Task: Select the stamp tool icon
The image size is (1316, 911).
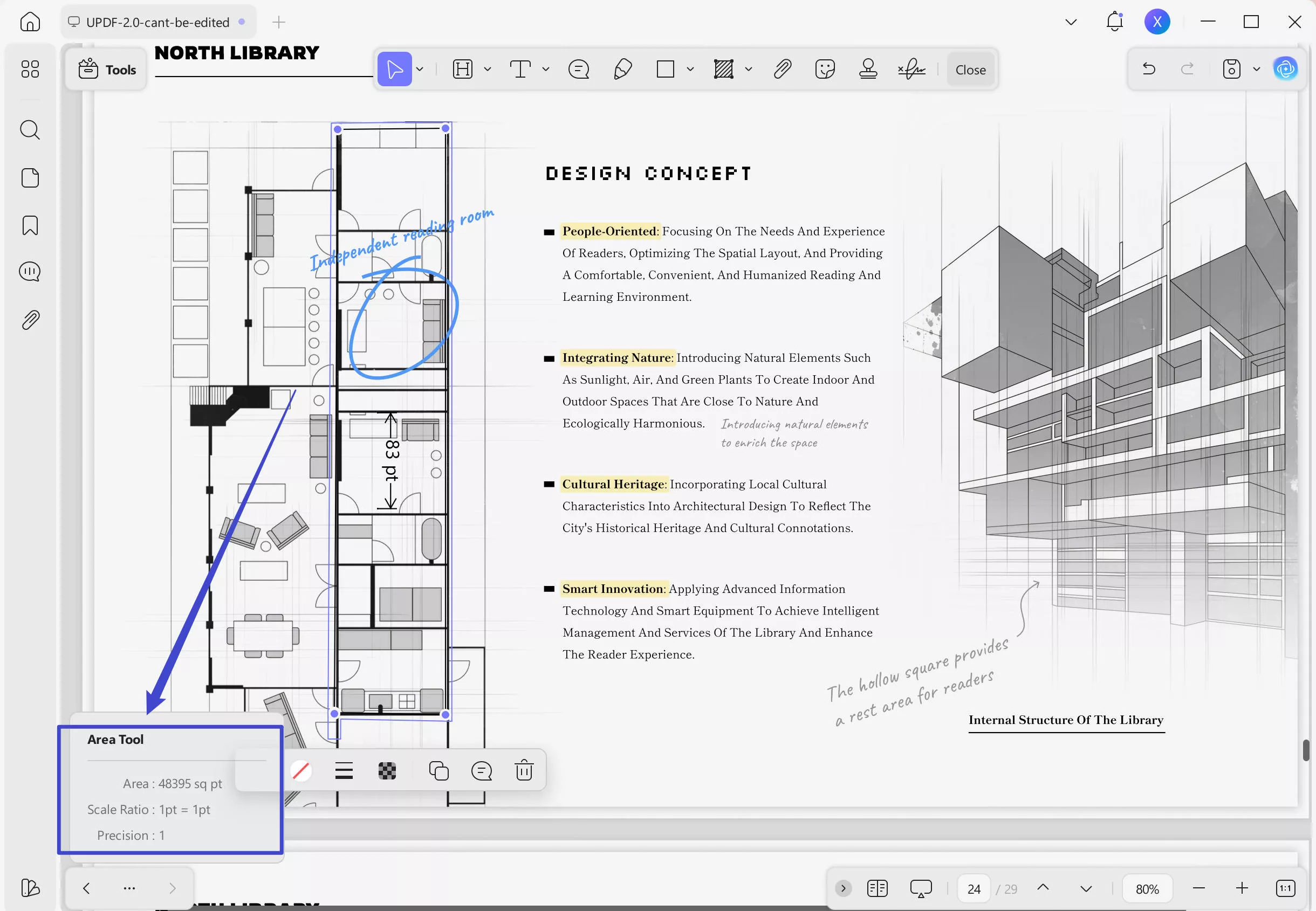Action: 868,70
